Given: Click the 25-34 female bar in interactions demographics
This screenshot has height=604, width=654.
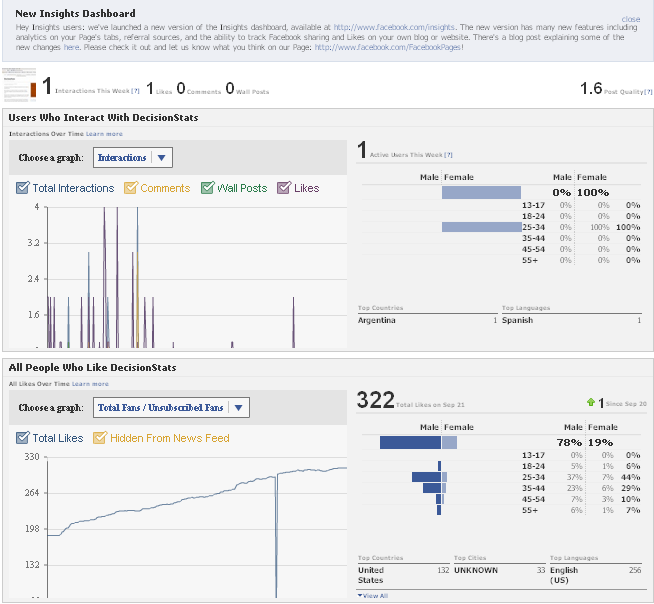Looking at the screenshot, I should (481, 227).
